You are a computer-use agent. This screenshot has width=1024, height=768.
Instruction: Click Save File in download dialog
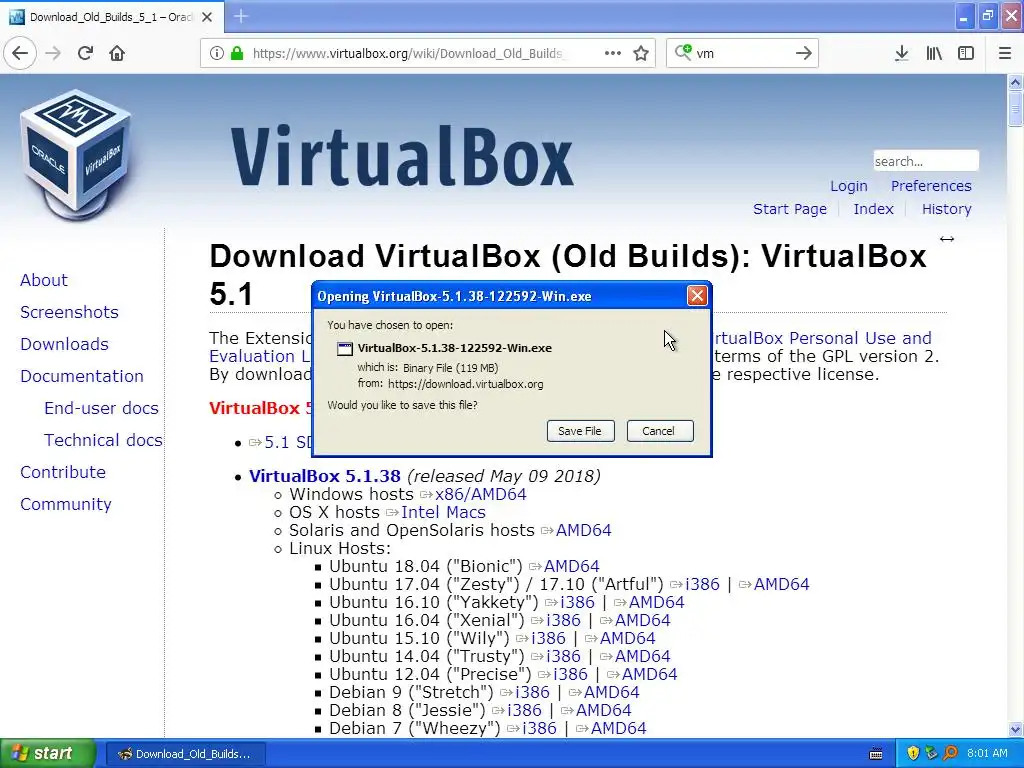coord(580,431)
